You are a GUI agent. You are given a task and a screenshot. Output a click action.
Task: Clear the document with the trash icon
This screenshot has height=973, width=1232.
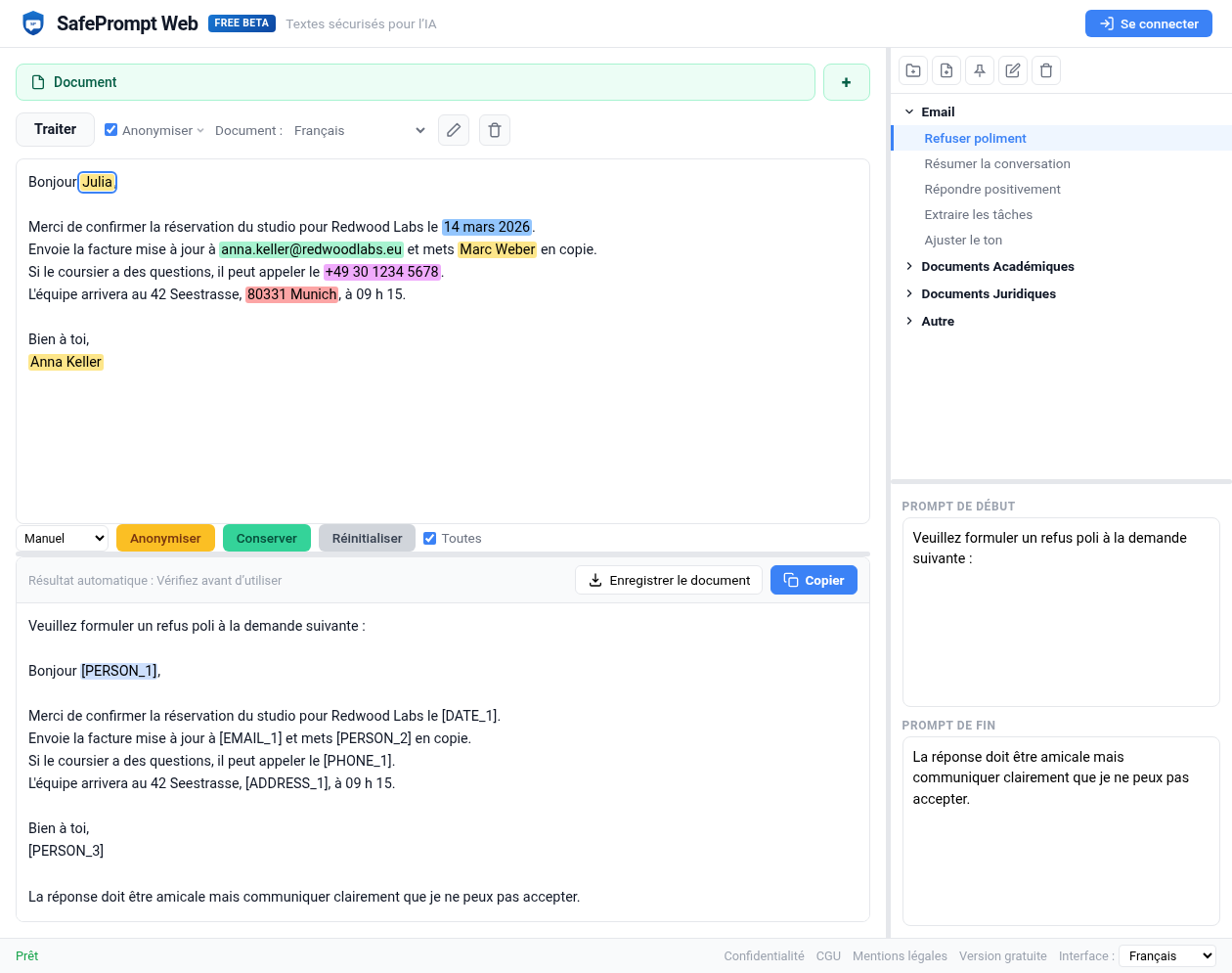coord(494,129)
